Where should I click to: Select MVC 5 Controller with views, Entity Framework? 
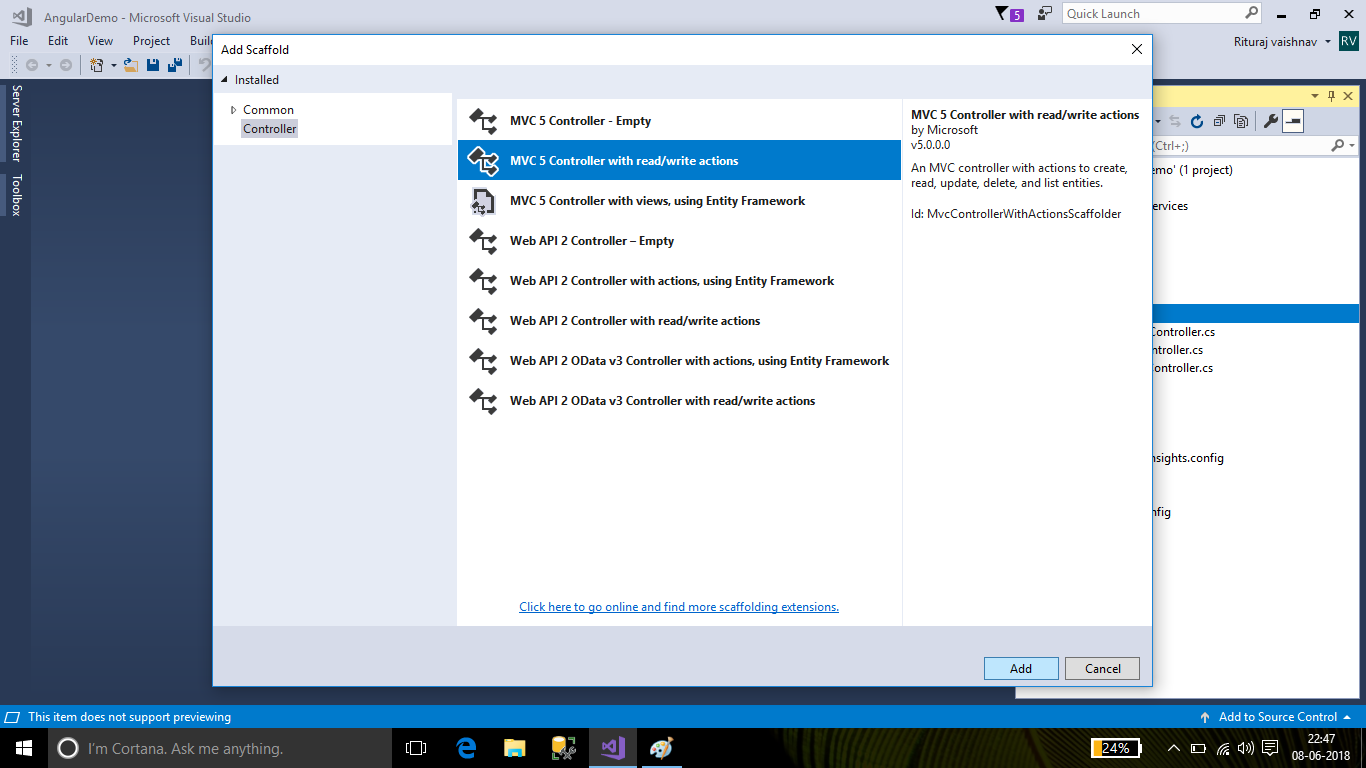pos(679,201)
